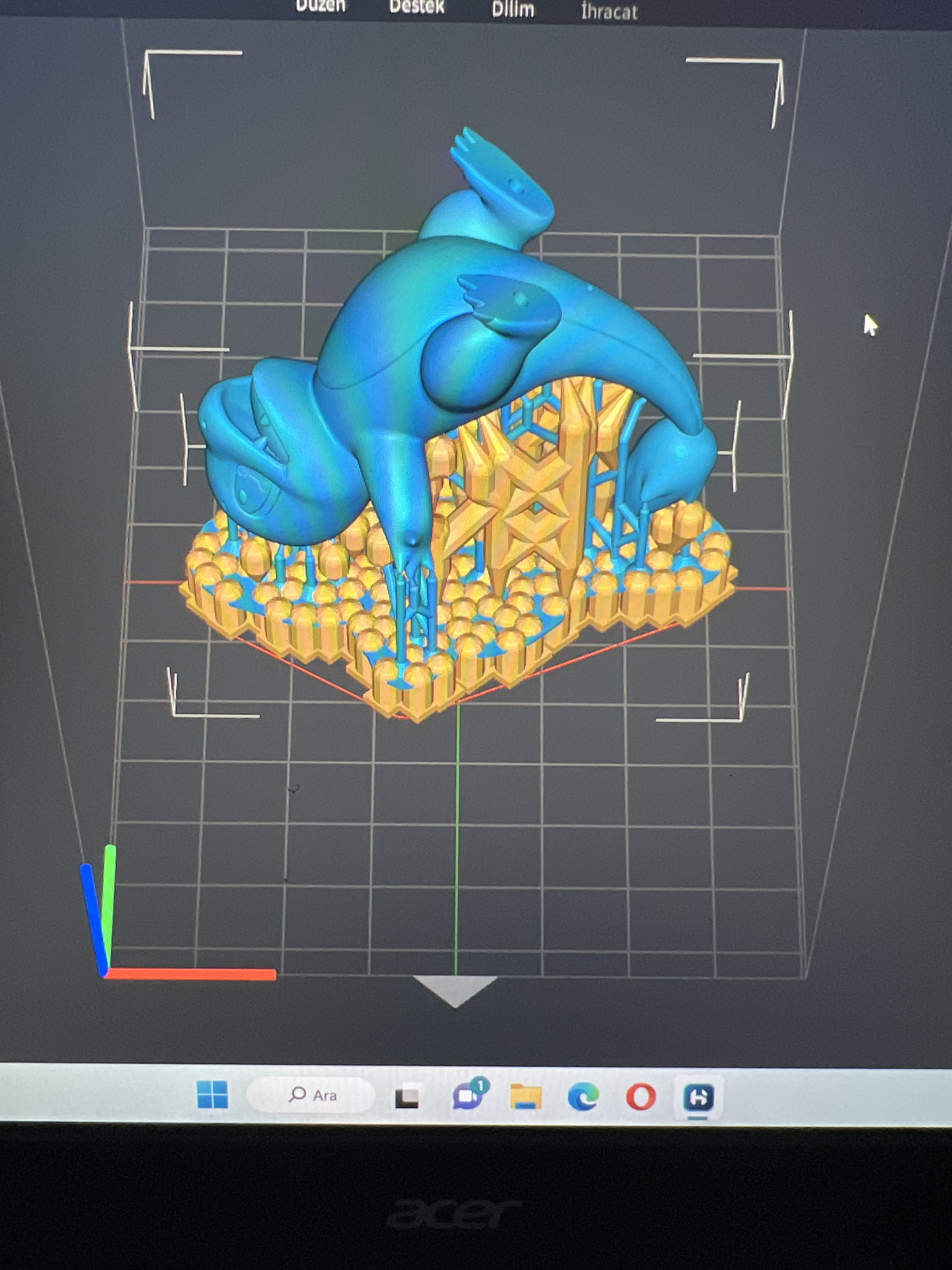Image resolution: width=952 pixels, height=1270 pixels.
Task: Open the Dilim tab
Action: [x=513, y=9]
